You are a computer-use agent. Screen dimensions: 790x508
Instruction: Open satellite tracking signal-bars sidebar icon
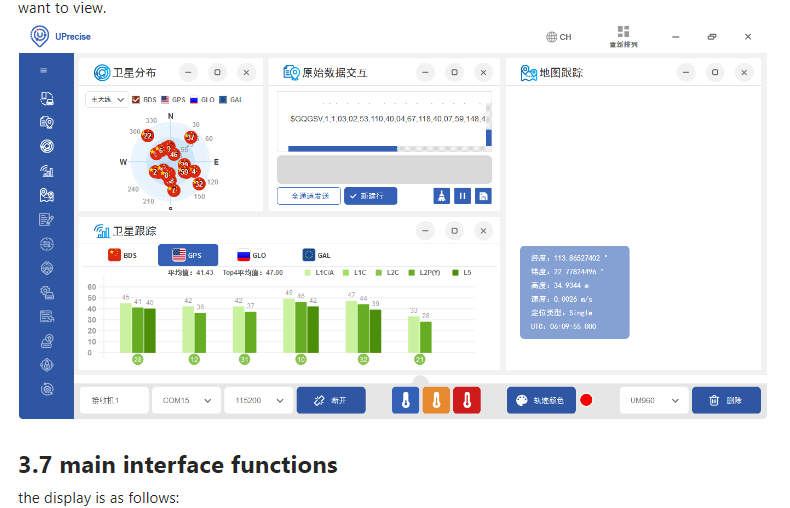click(x=47, y=171)
